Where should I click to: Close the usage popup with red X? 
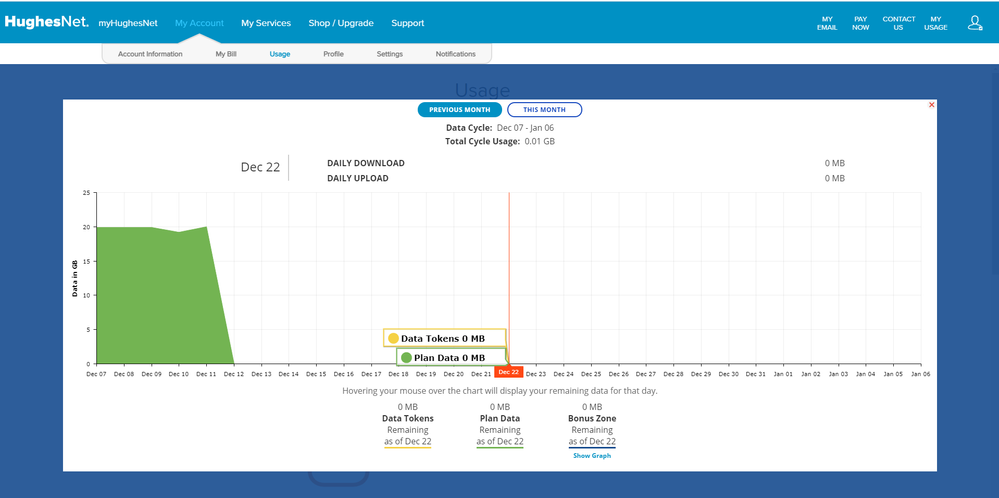click(x=932, y=104)
